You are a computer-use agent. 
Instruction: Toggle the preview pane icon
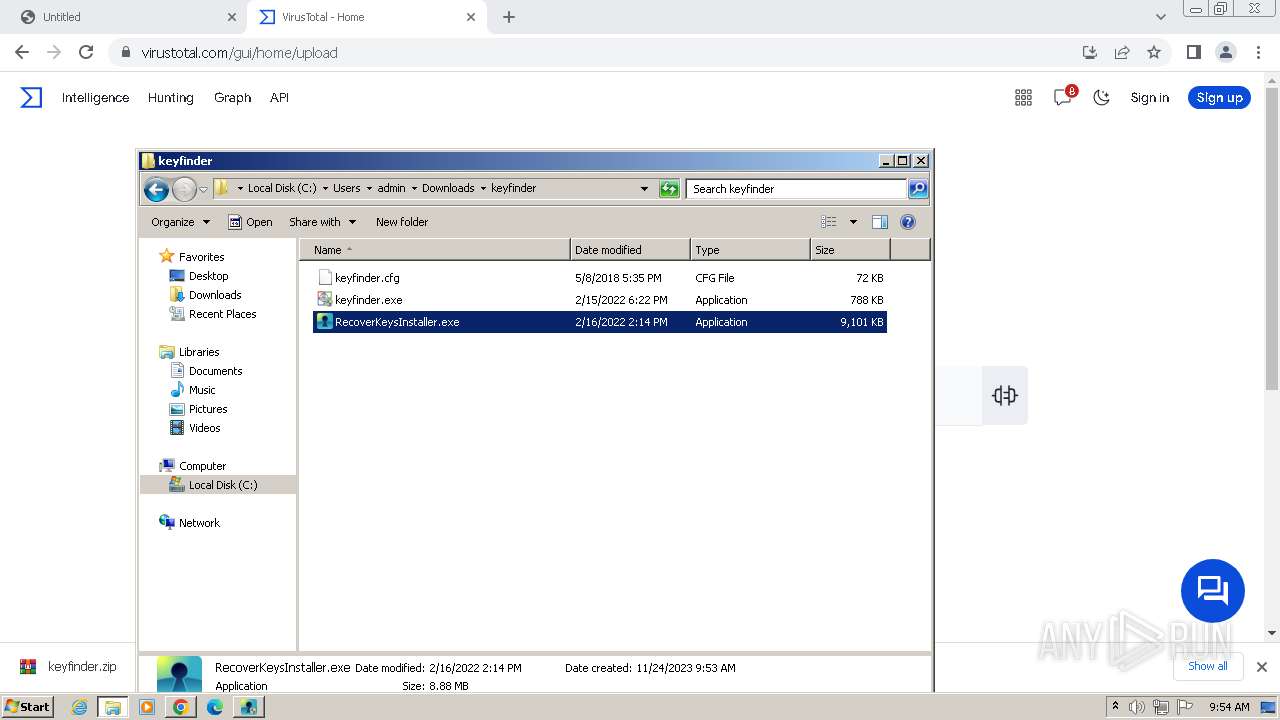(880, 222)
